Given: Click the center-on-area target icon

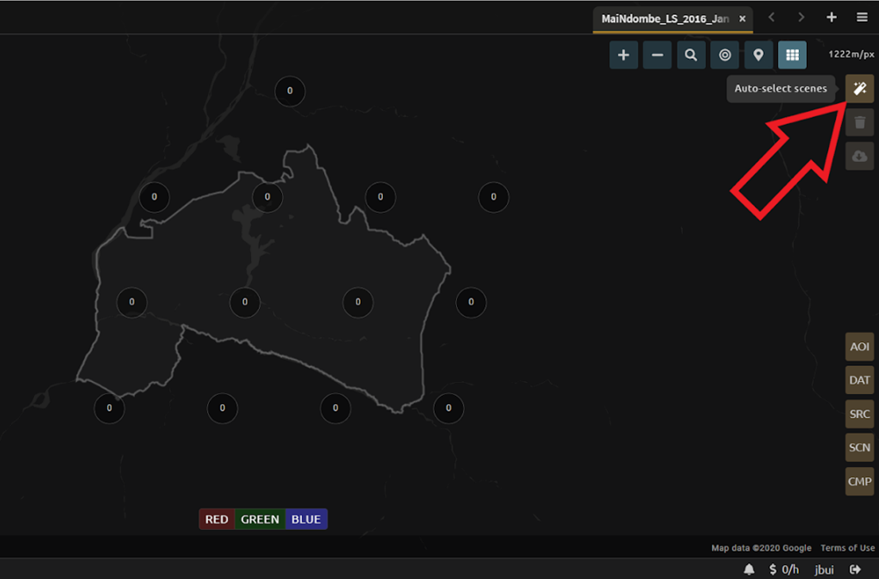Looking at the screenshot, I should click(x=725, y=56).
